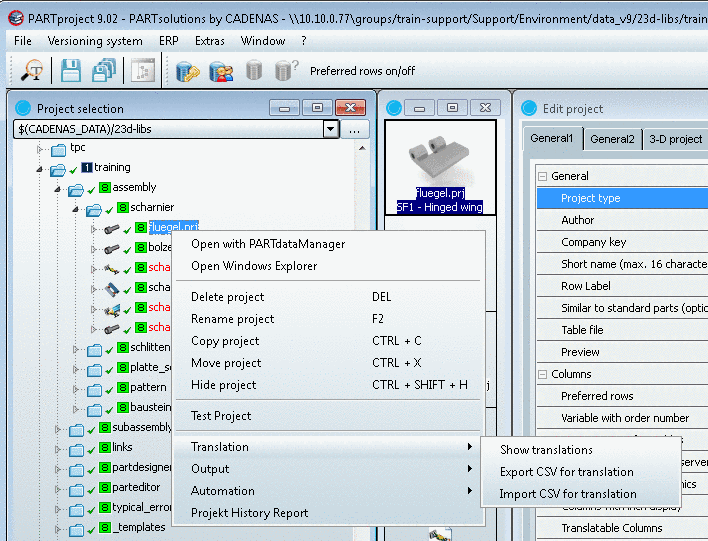Open the Automation submenu
The width and height of the screenshot is (708, 541).
[x=329, y=491]
